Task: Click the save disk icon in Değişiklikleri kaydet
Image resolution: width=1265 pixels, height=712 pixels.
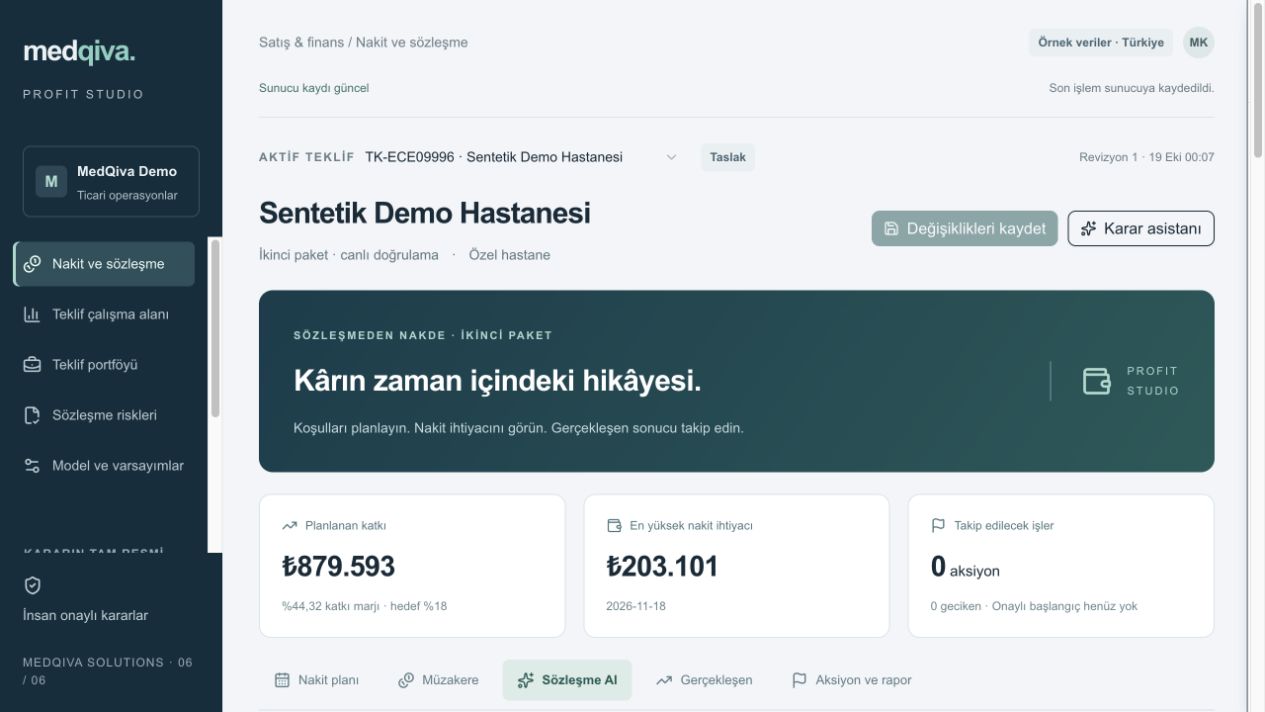Action: (891, 229)
